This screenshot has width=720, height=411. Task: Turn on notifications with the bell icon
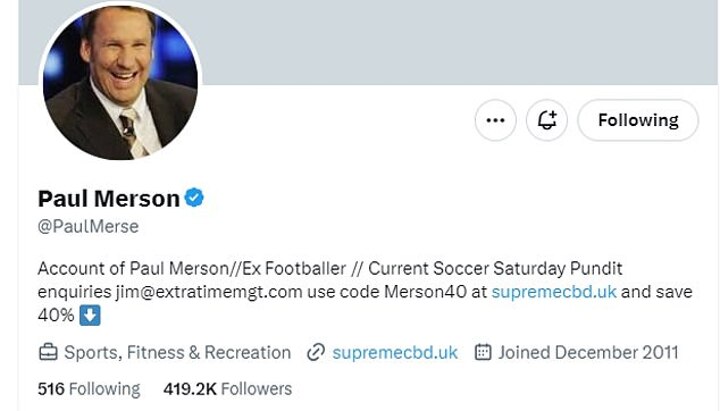click(x=547, y=121)
